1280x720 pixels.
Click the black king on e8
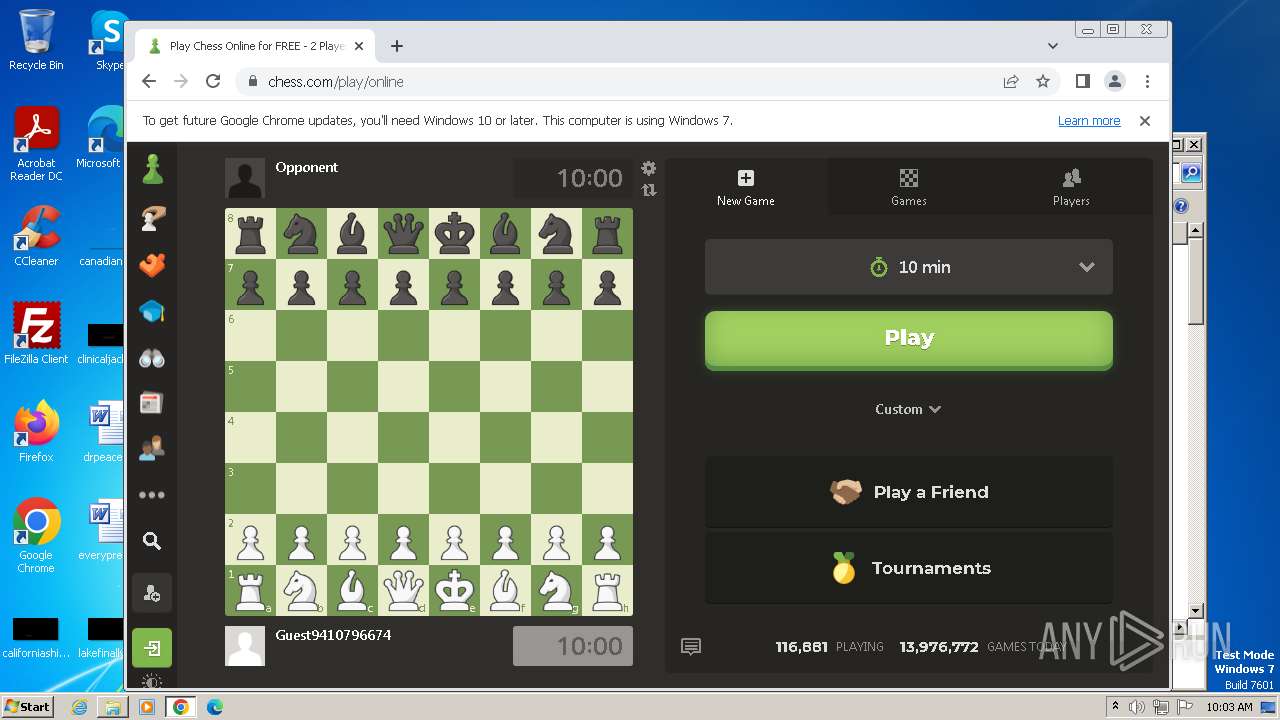click(454, 234)
